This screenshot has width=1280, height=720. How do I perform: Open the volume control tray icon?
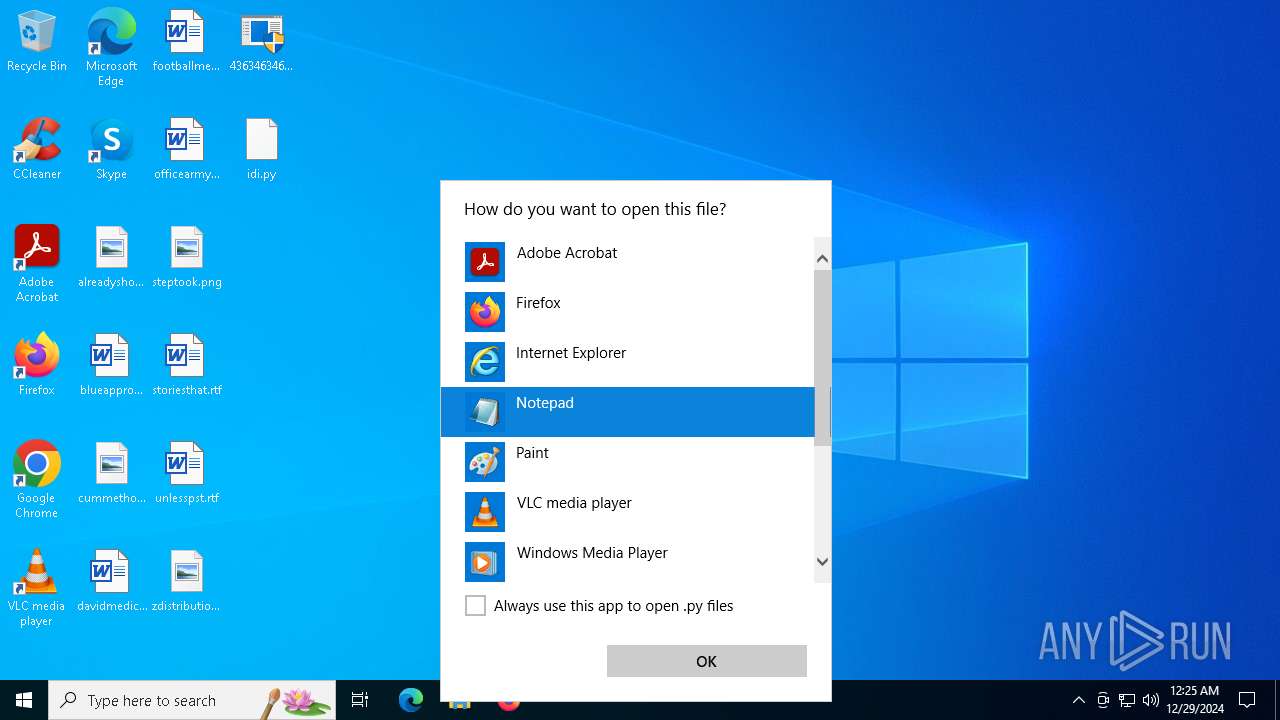click(1151, 700)
